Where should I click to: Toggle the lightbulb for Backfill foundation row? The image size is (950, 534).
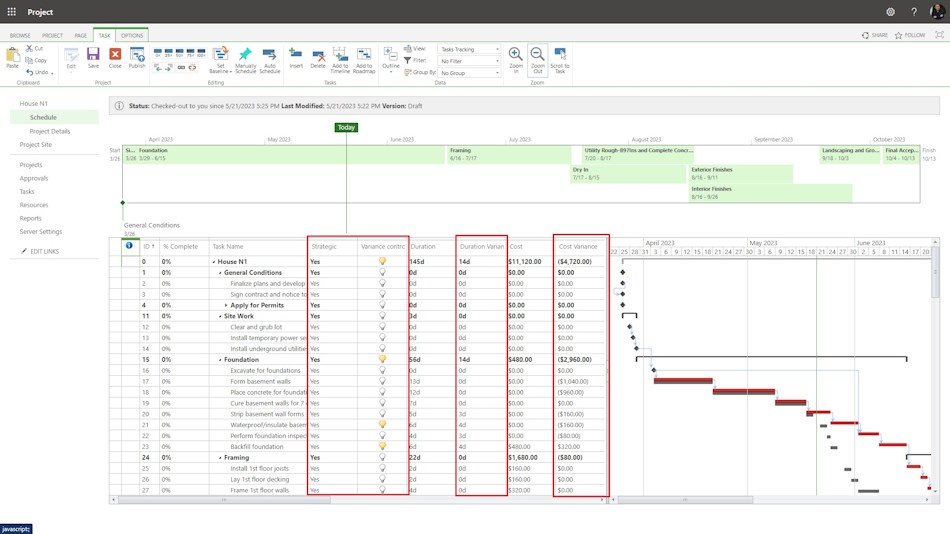tap(382, 446)
